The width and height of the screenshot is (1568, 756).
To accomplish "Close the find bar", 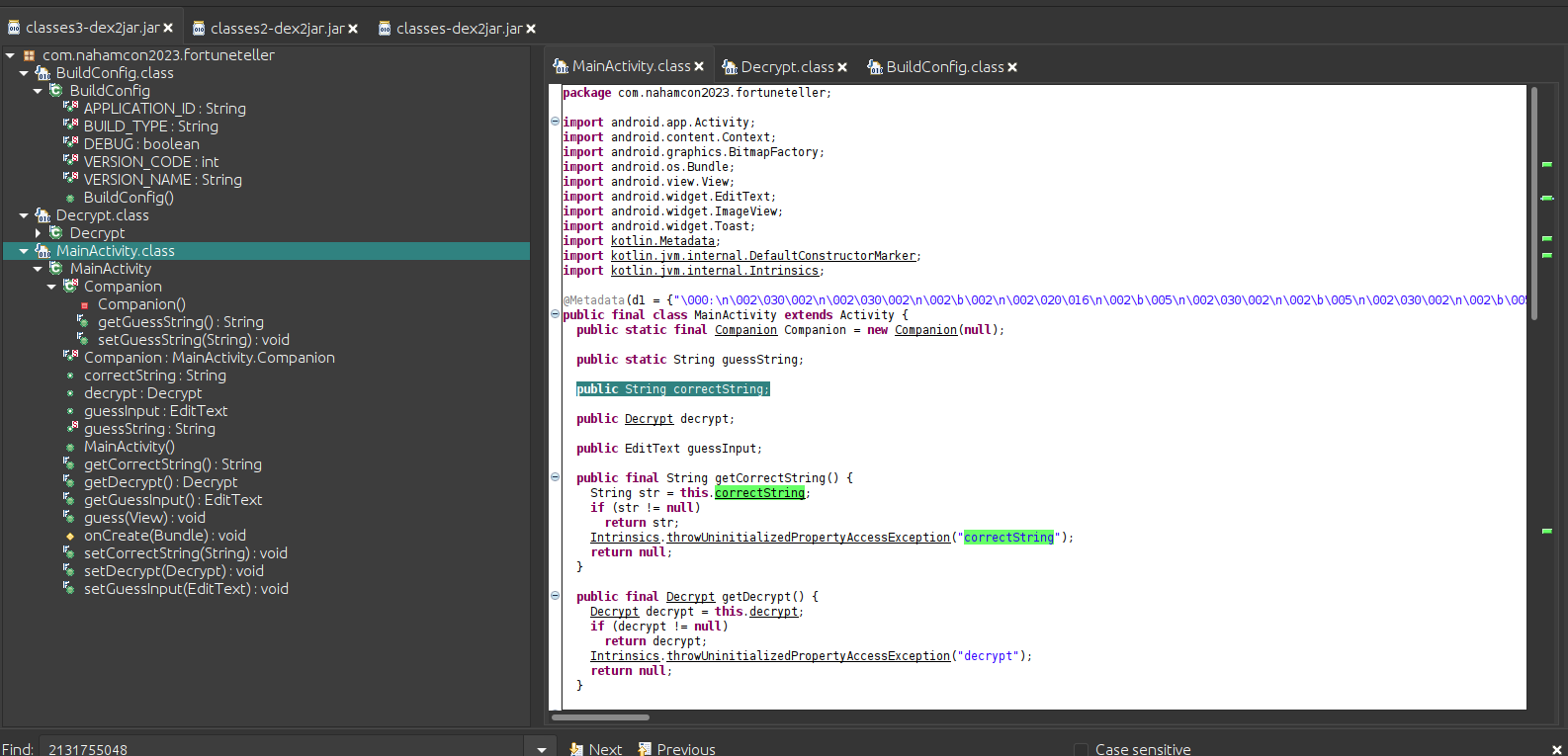I will point(1557,750).
